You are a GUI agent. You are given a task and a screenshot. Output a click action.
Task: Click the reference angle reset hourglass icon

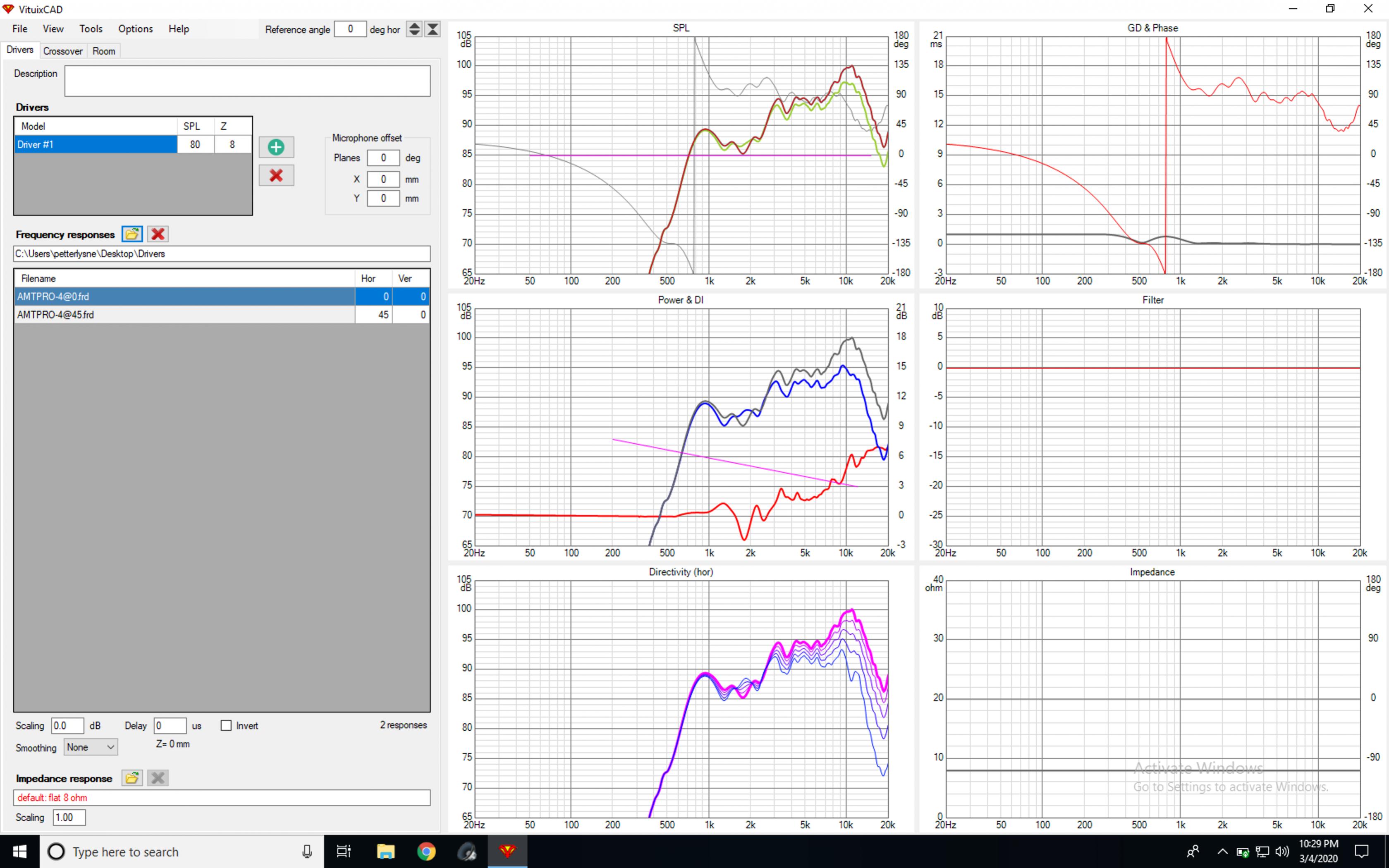click(433, 29)
